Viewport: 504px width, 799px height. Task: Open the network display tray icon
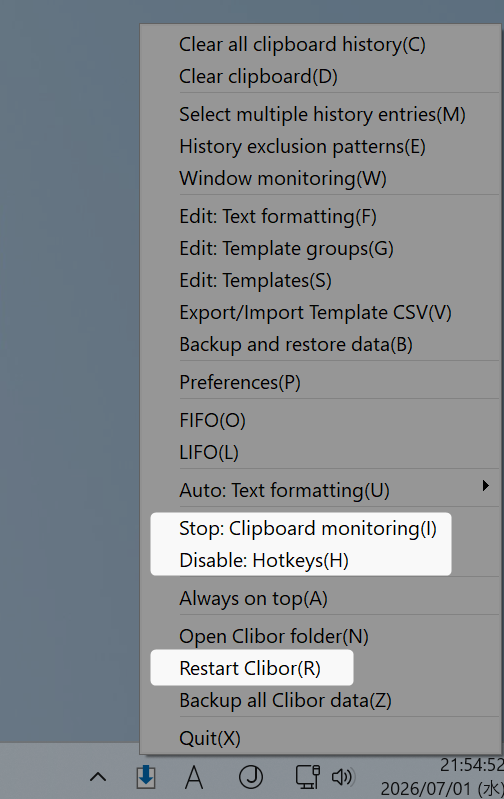pos(308,777)
